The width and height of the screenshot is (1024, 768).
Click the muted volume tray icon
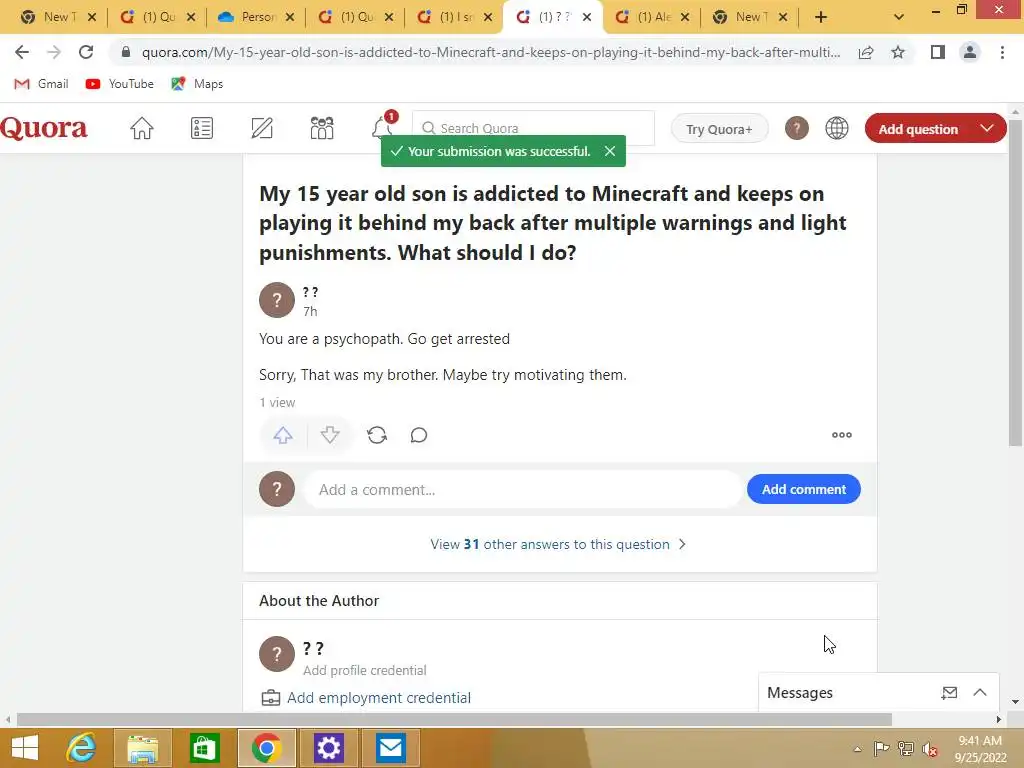click(930, 749)
